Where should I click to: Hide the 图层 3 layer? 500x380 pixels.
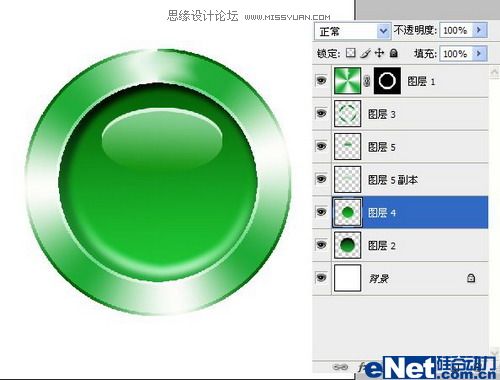321,113
